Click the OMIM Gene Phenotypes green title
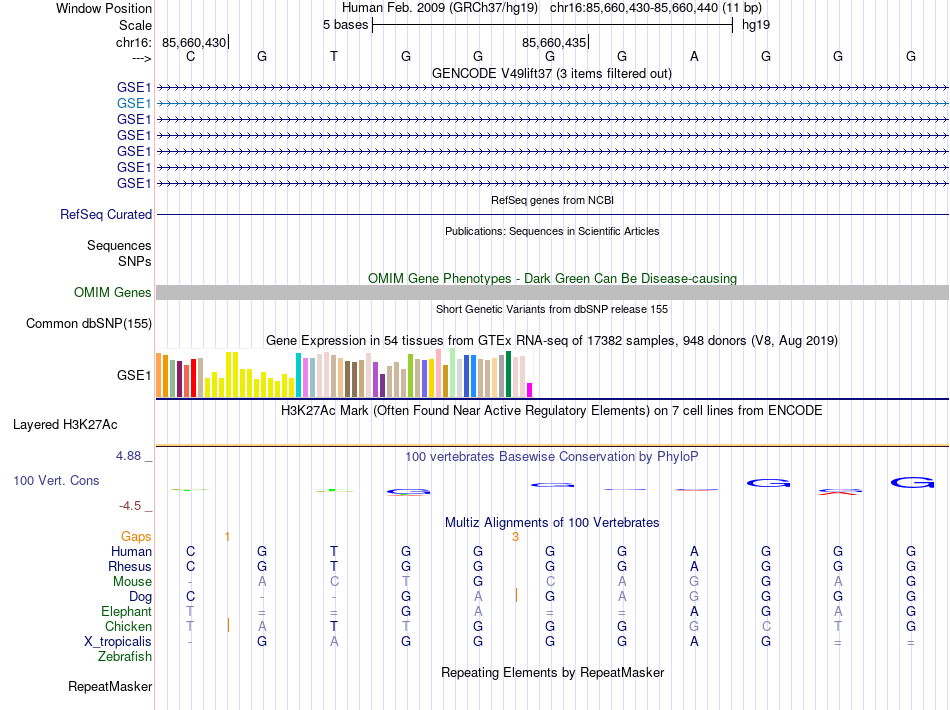950x710 pixels. 552,278
